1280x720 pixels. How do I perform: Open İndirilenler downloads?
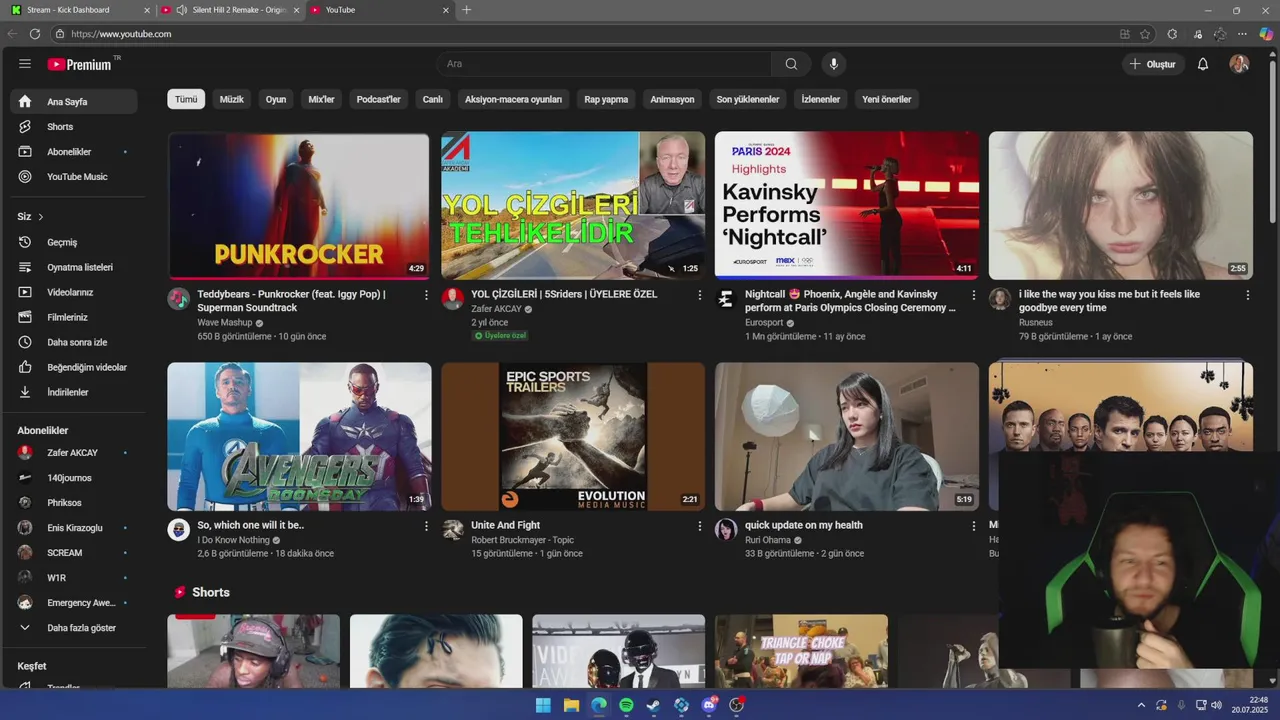click(x=74, y=392)
